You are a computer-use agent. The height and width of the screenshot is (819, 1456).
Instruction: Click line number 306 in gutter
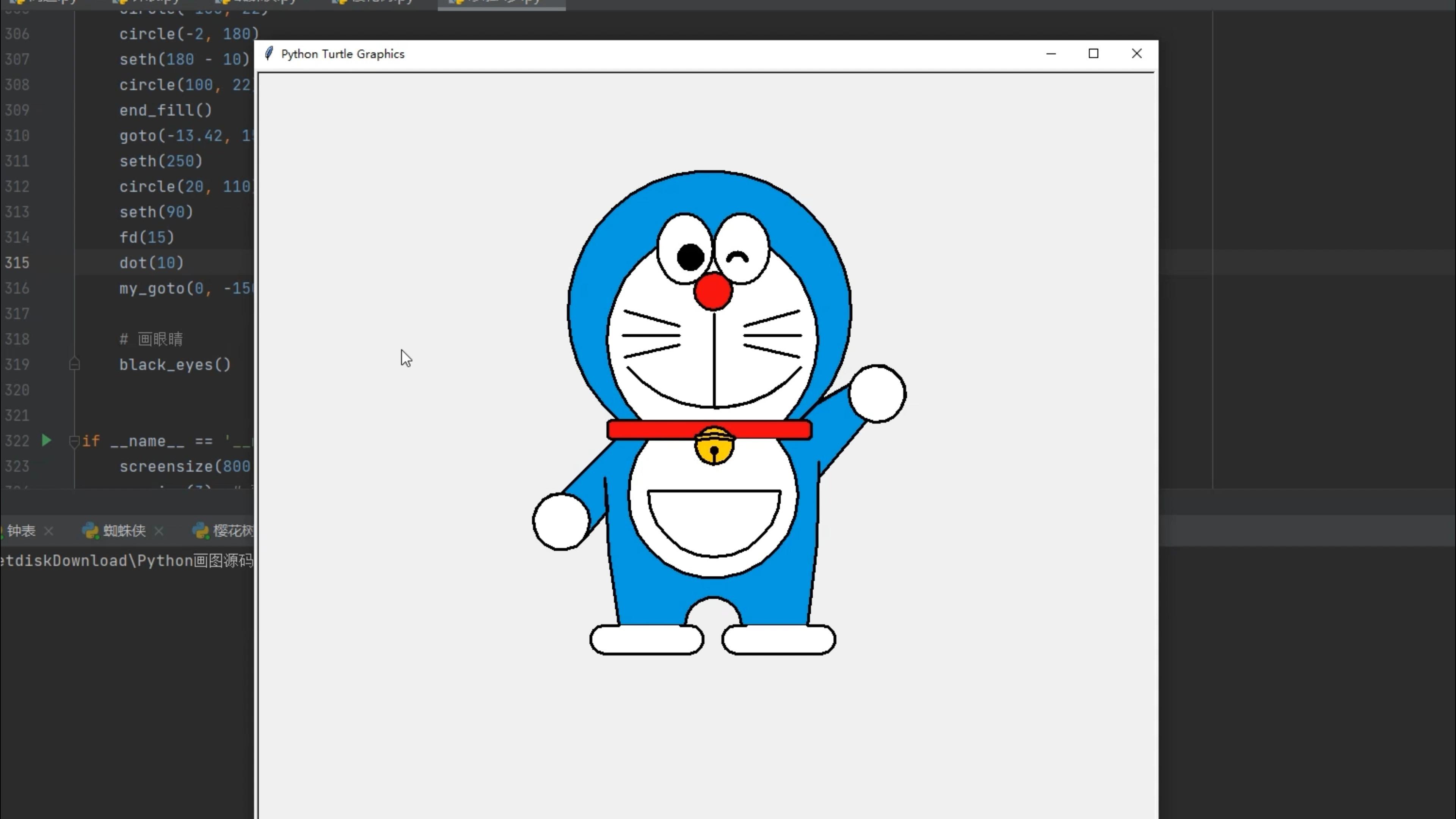point(17,34)
